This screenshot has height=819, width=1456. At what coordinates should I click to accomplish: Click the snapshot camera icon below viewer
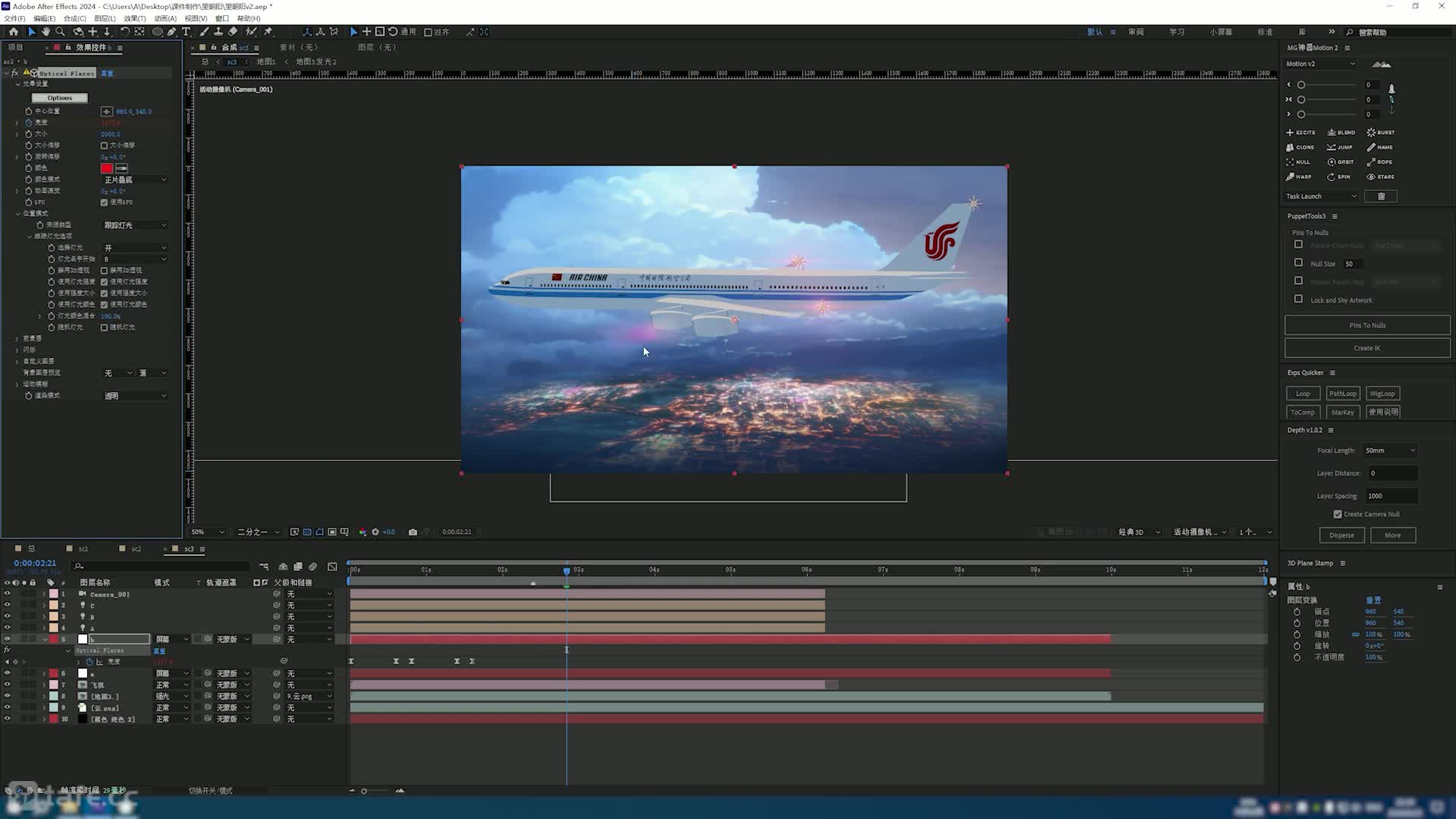coord(413,532)
